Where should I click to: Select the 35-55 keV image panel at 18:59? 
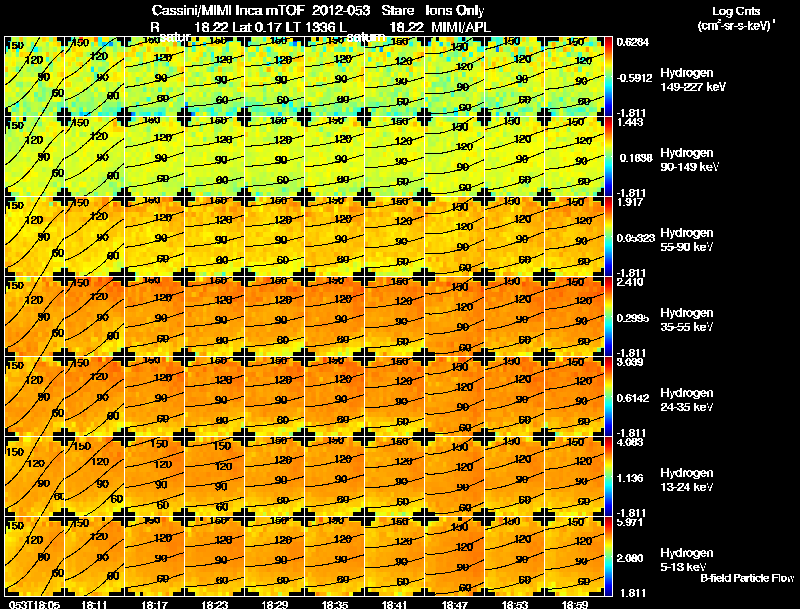[x=575, y=317]
